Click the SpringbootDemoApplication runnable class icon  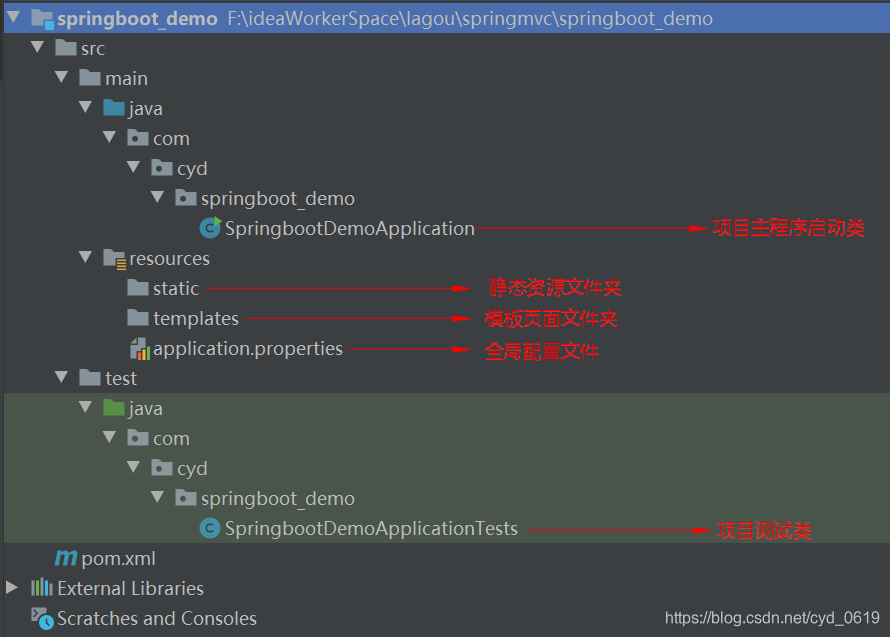(x=210, y=228)
